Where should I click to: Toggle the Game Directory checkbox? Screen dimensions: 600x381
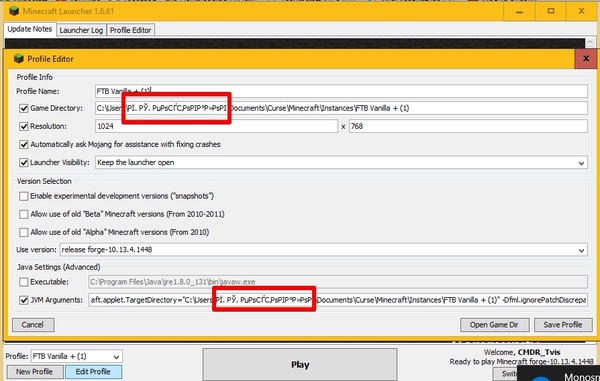24,108
